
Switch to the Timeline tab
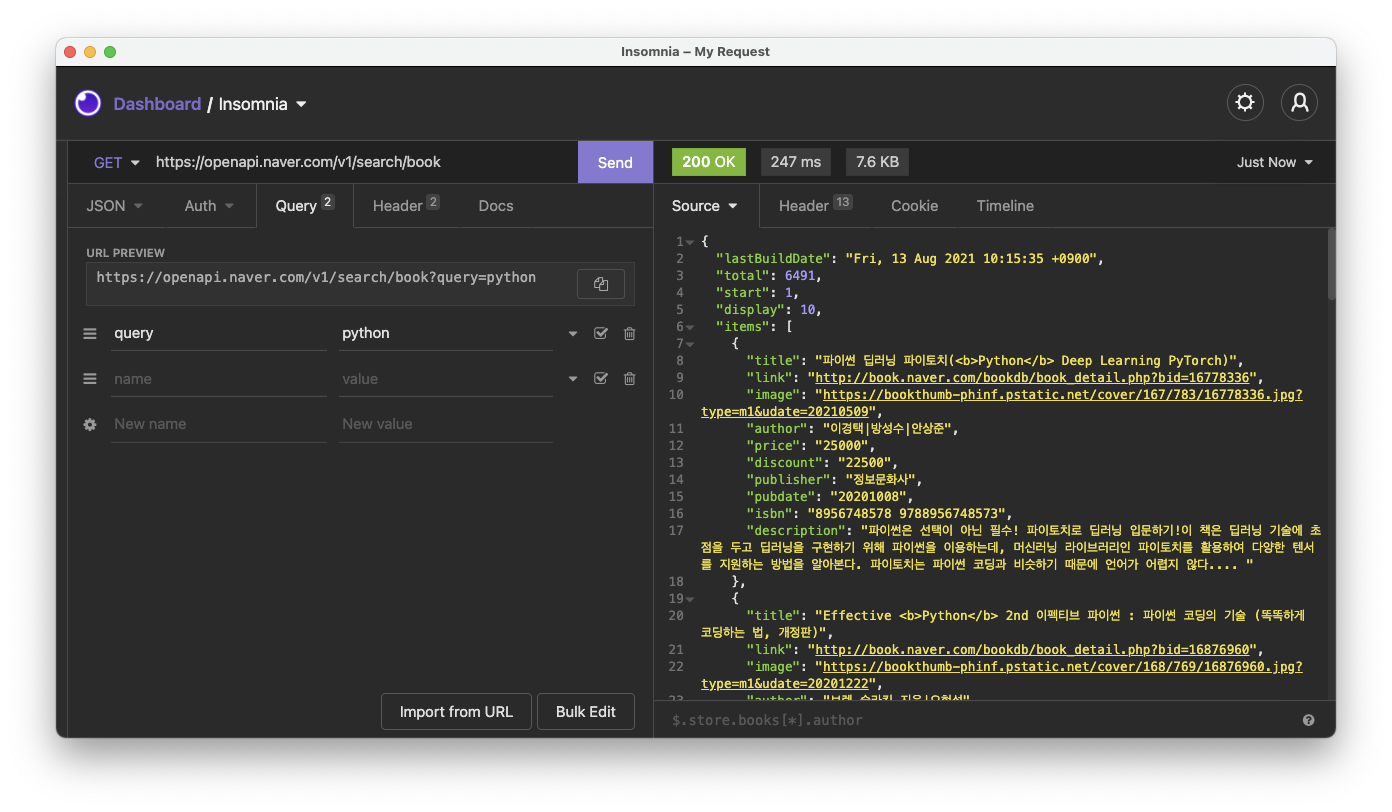point(1005,206)
